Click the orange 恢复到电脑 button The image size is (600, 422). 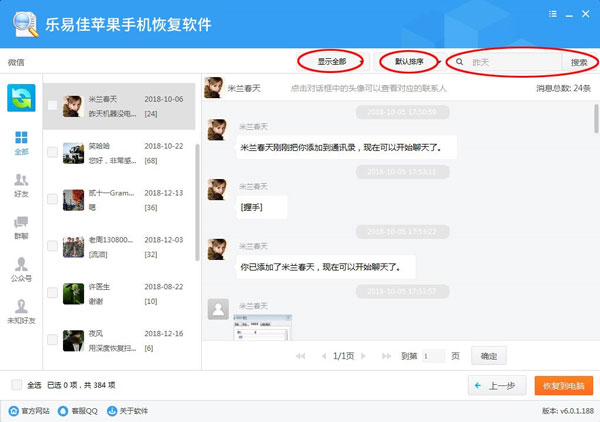(564, 386)
